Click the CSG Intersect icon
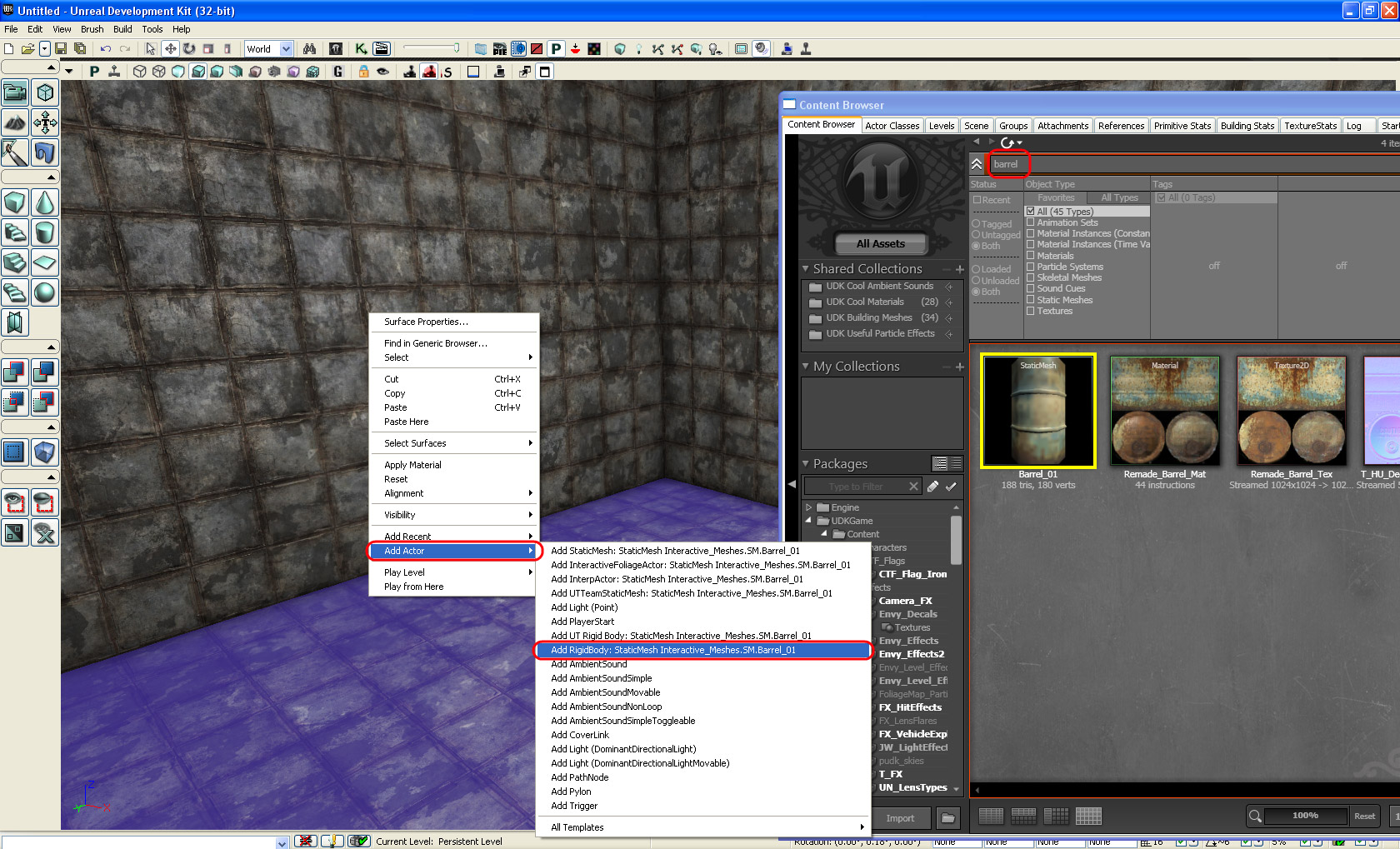 pyautogui.click(x=15, y=402)
